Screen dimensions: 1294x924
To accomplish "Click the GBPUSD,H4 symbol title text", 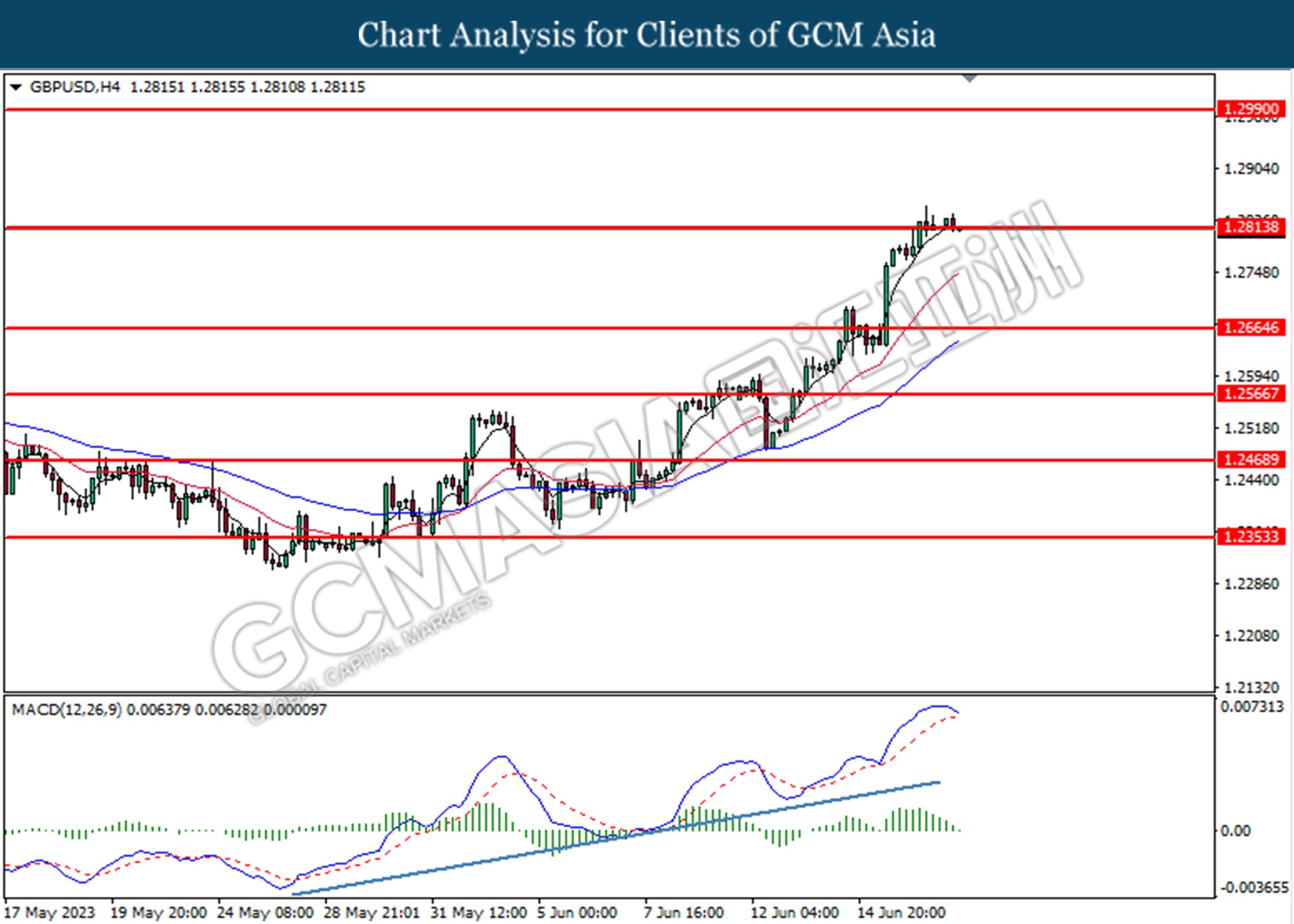I will [x=75, y=87].
